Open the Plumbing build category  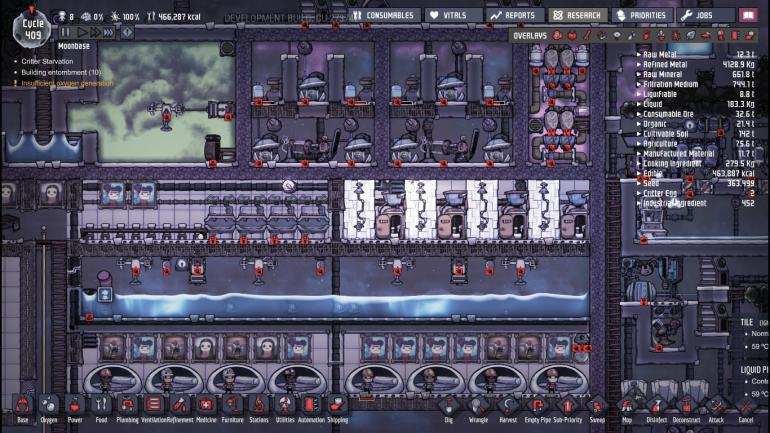(127, 408)
